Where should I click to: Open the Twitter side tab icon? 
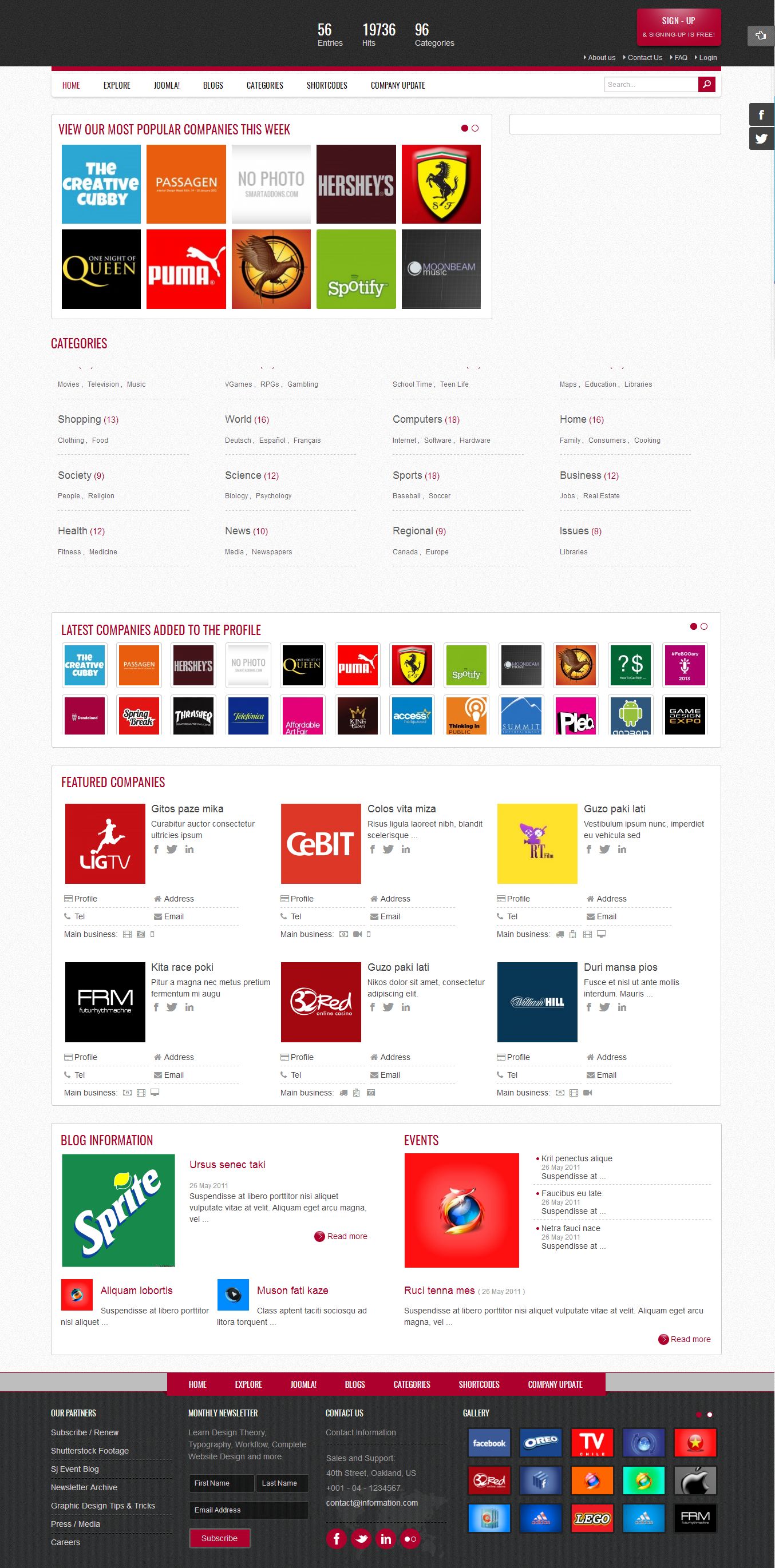761,139
